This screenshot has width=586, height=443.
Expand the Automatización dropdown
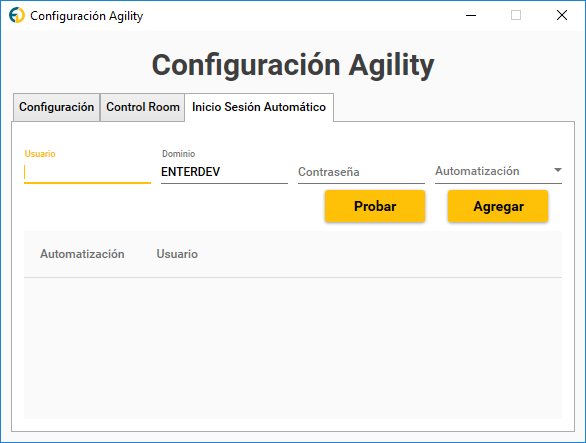tap(498, 171)
